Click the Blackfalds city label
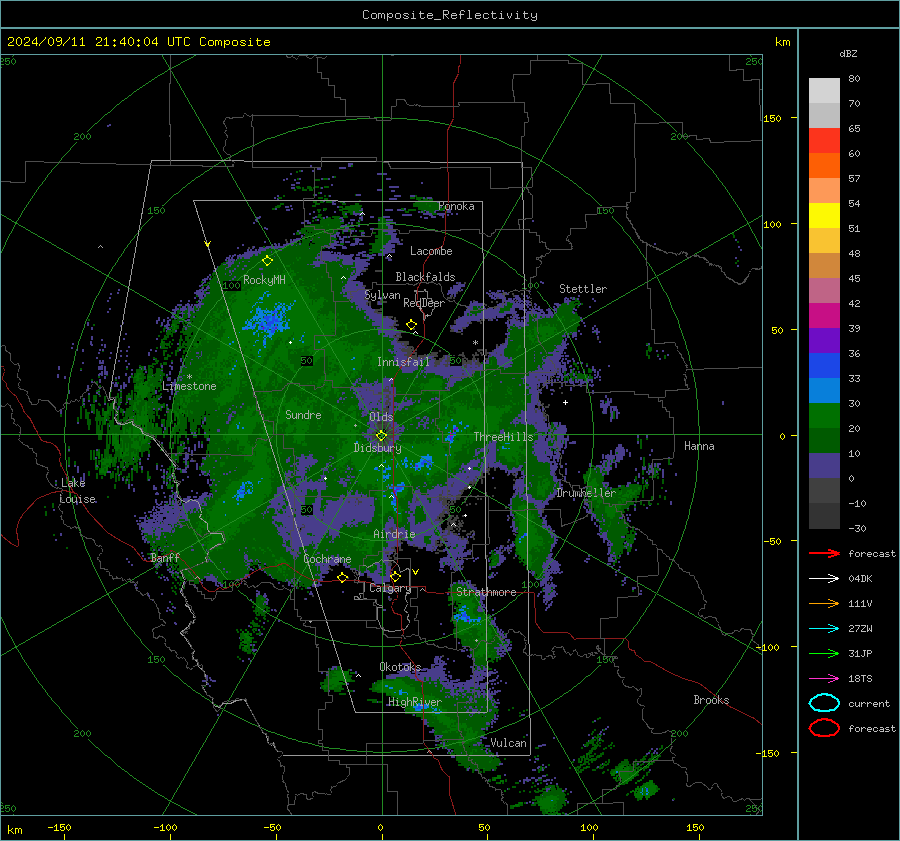 point(425,277)
